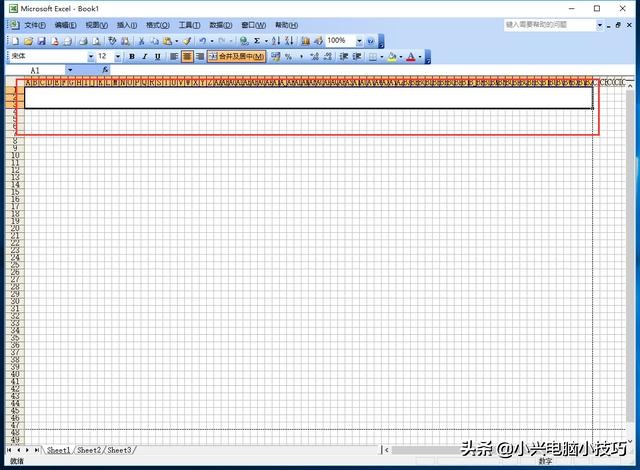Open the 窗口(W) menu
The height and width of the screenshot is (470, 640).
pyautogui.click(x=253, y=25)
